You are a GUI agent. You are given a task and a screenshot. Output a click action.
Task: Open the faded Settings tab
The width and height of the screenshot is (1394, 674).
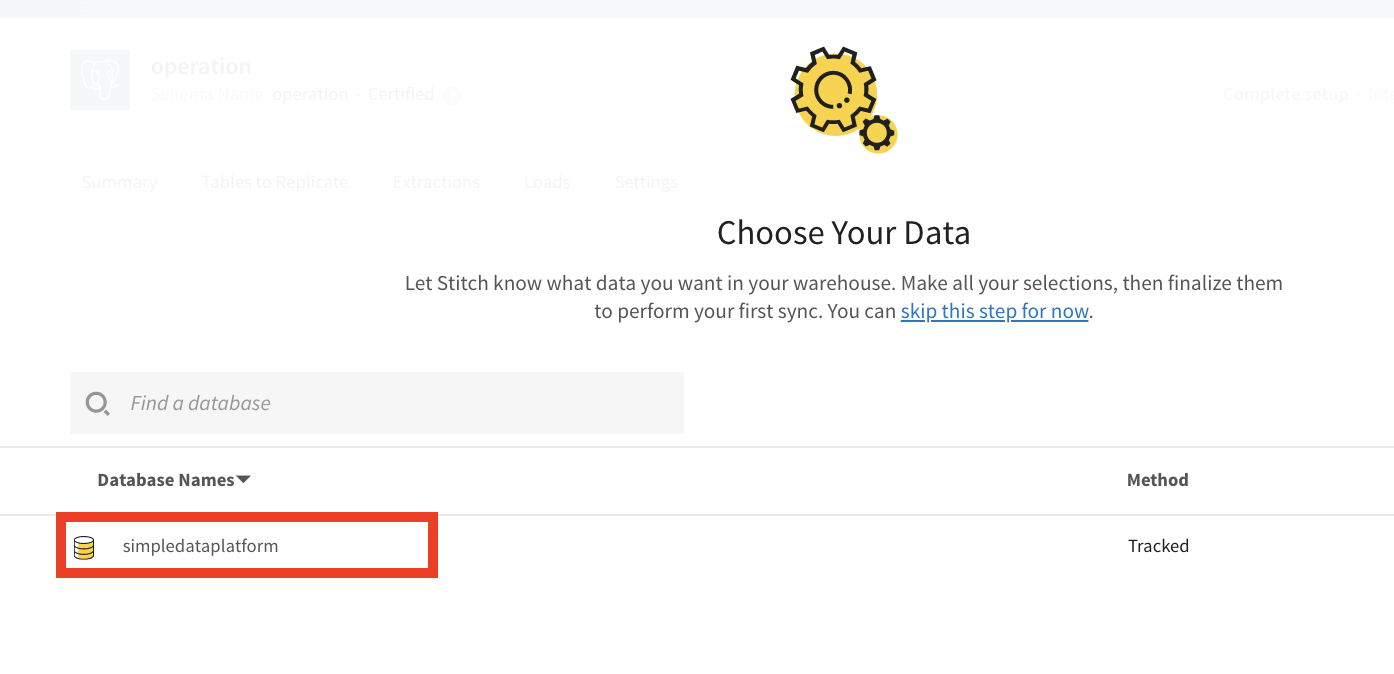tap(646, 182)
